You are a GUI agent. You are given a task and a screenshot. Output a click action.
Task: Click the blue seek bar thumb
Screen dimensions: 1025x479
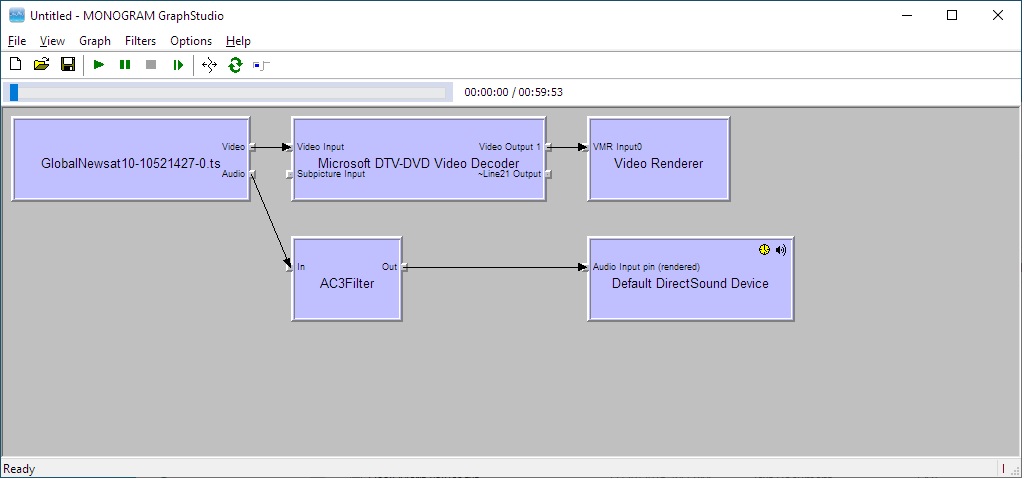click(x=14, y=92)
